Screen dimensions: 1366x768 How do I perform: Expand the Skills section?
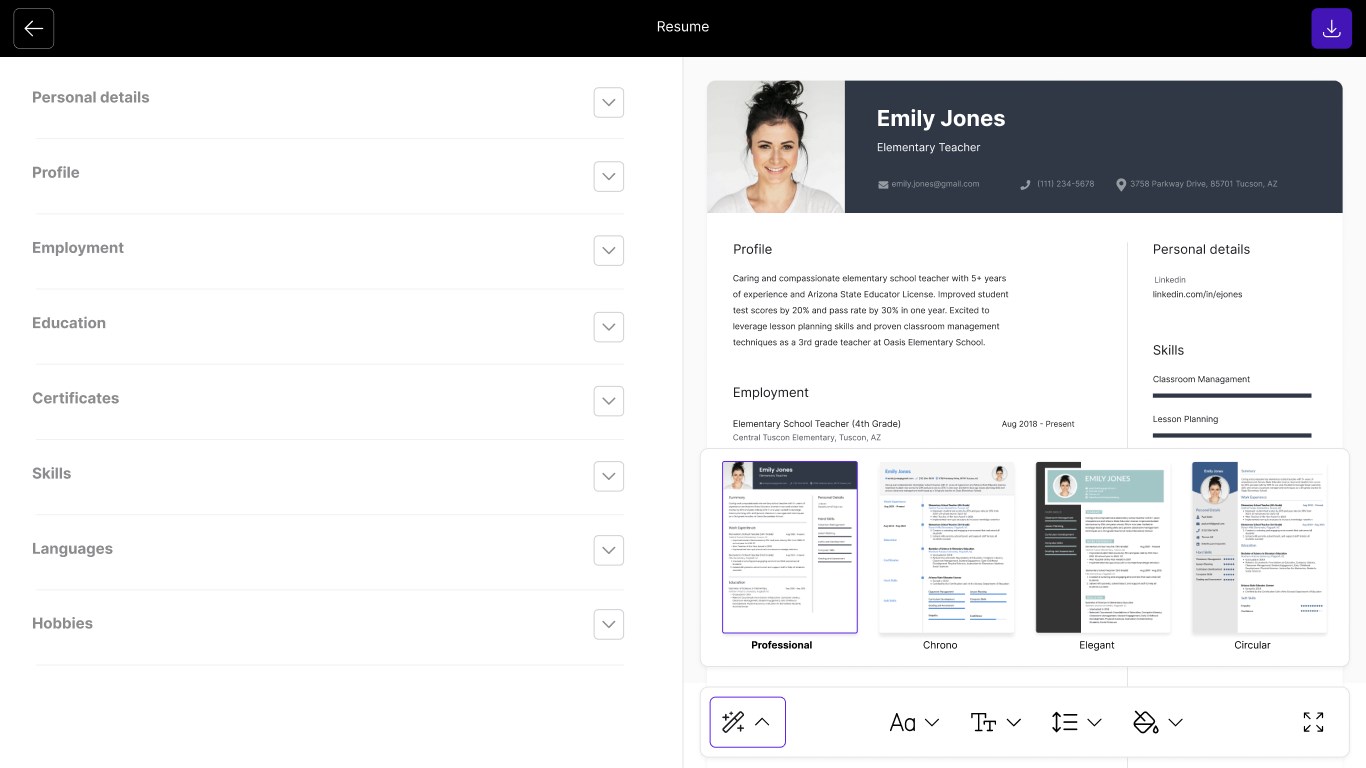tap(608, 476)
